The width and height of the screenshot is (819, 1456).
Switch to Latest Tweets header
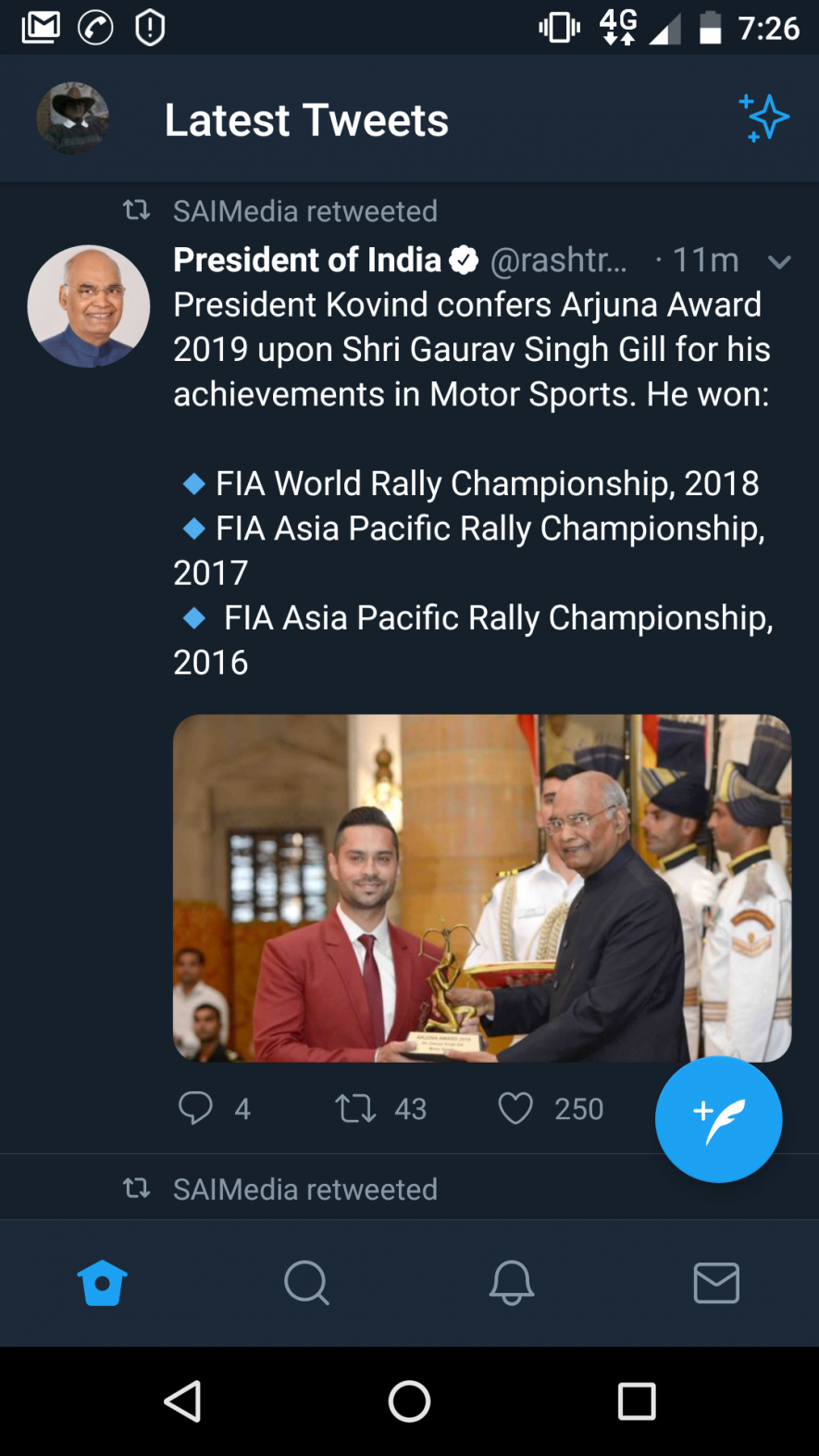pos(306,118)
